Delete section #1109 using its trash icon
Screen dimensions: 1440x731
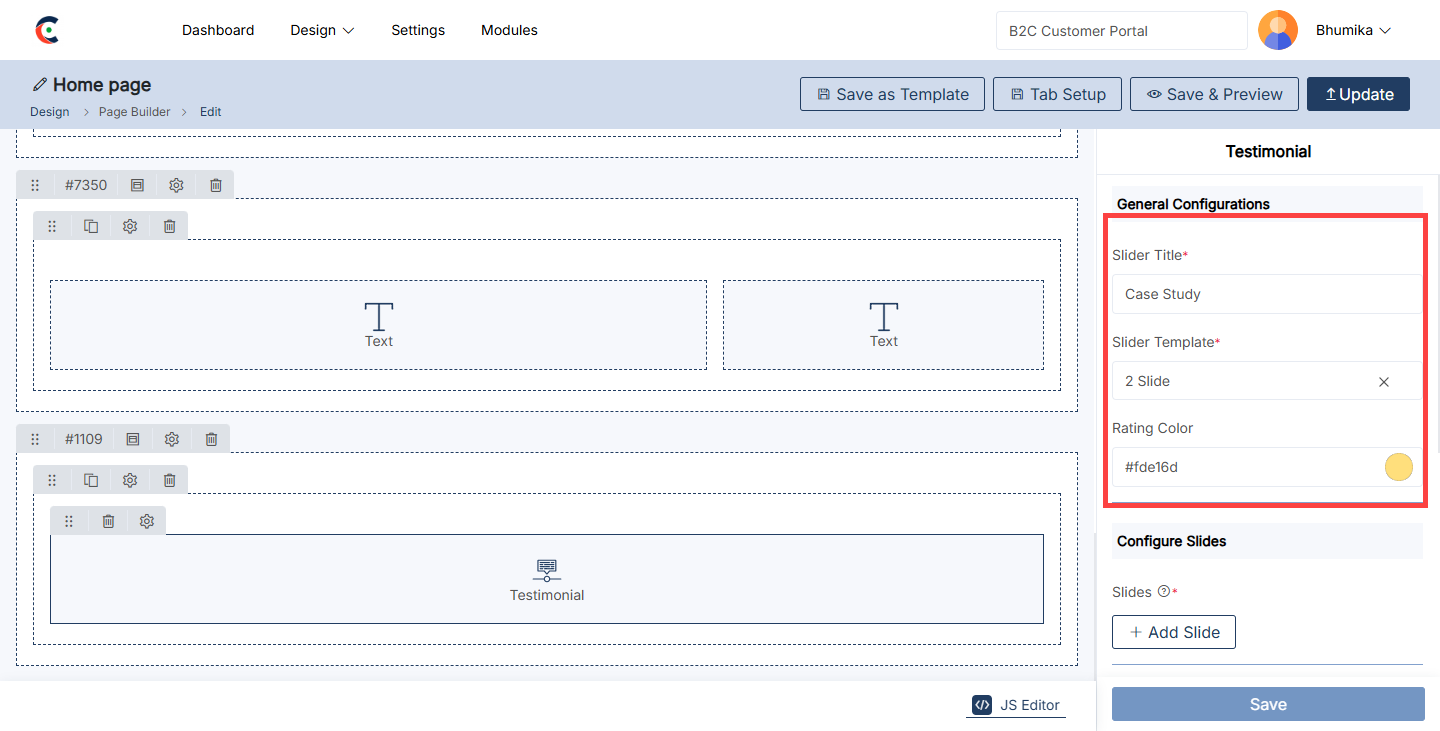[212, 439]
